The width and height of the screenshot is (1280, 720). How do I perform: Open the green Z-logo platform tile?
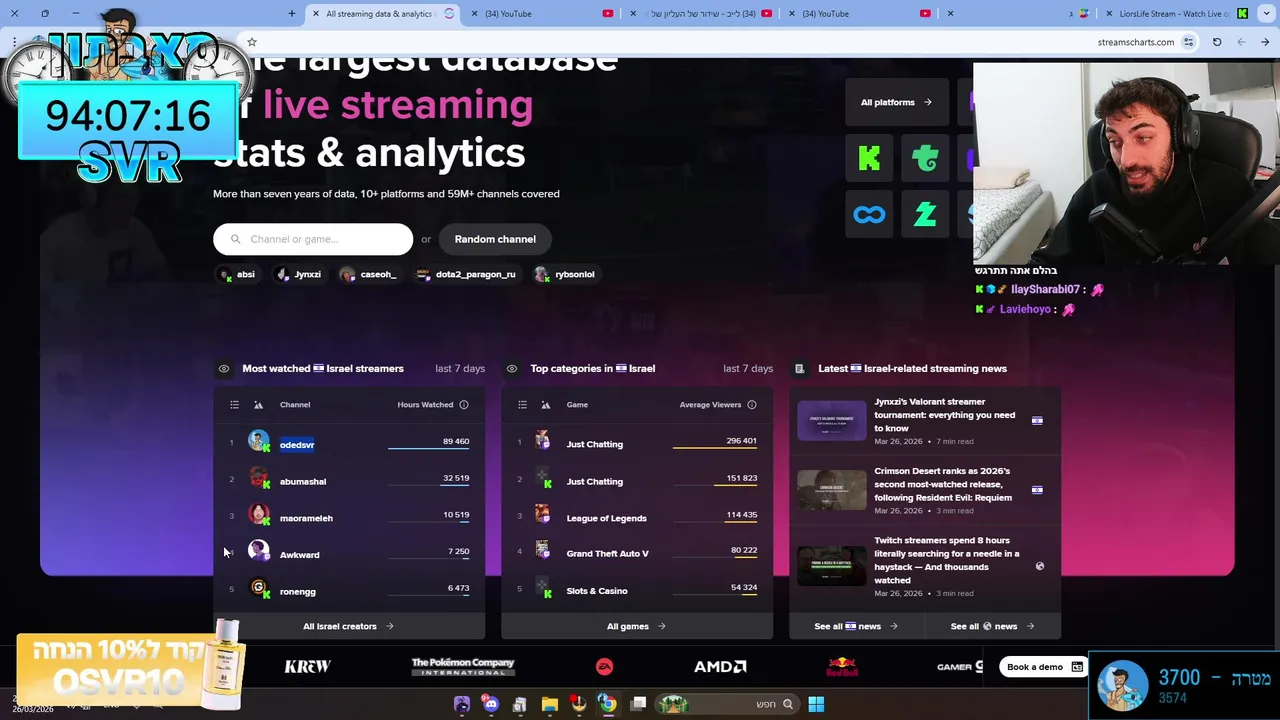pyautogui.click(x=925, y=214)
